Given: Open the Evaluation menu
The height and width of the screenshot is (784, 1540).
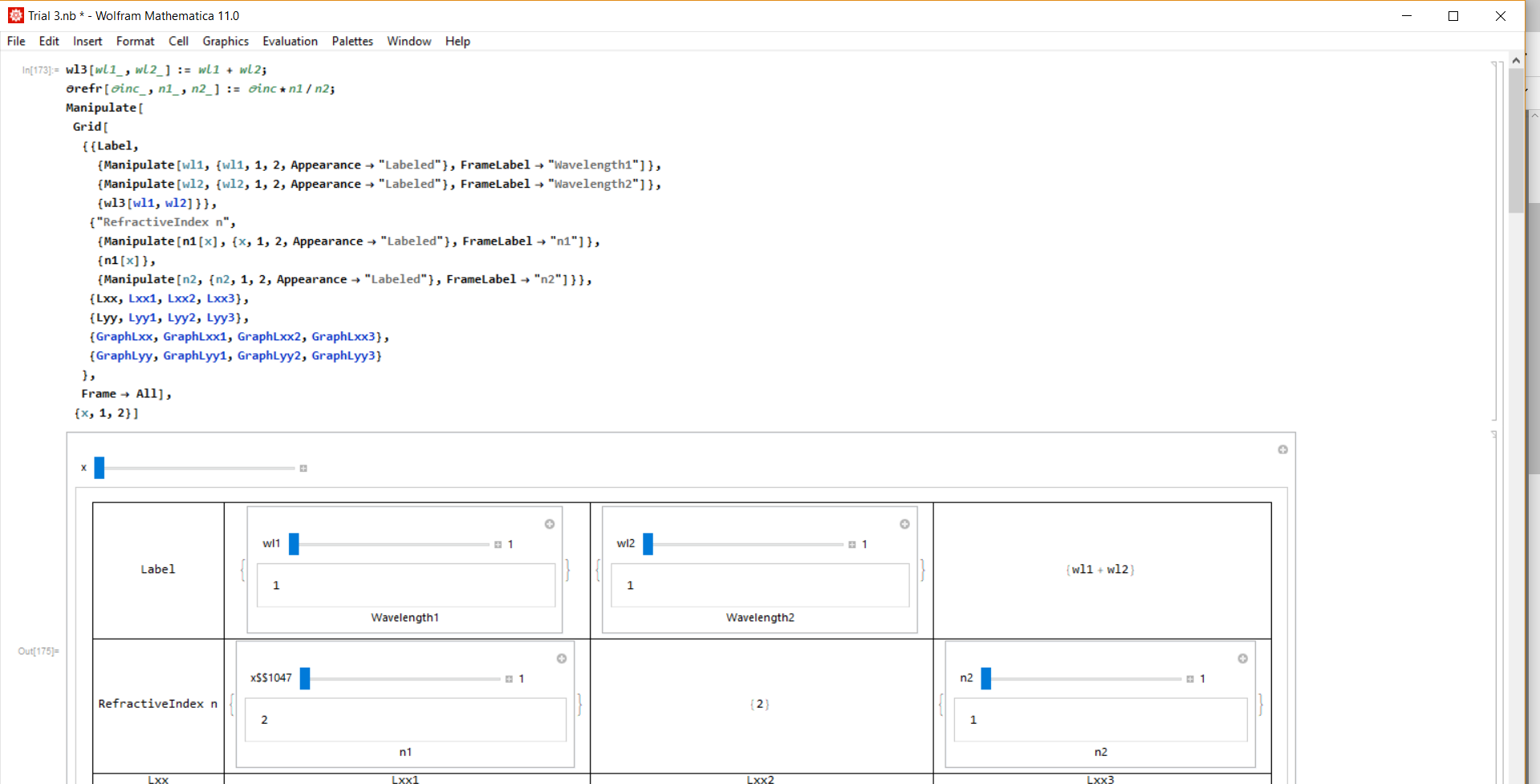Looking at the screenshot, I should 290,41.
